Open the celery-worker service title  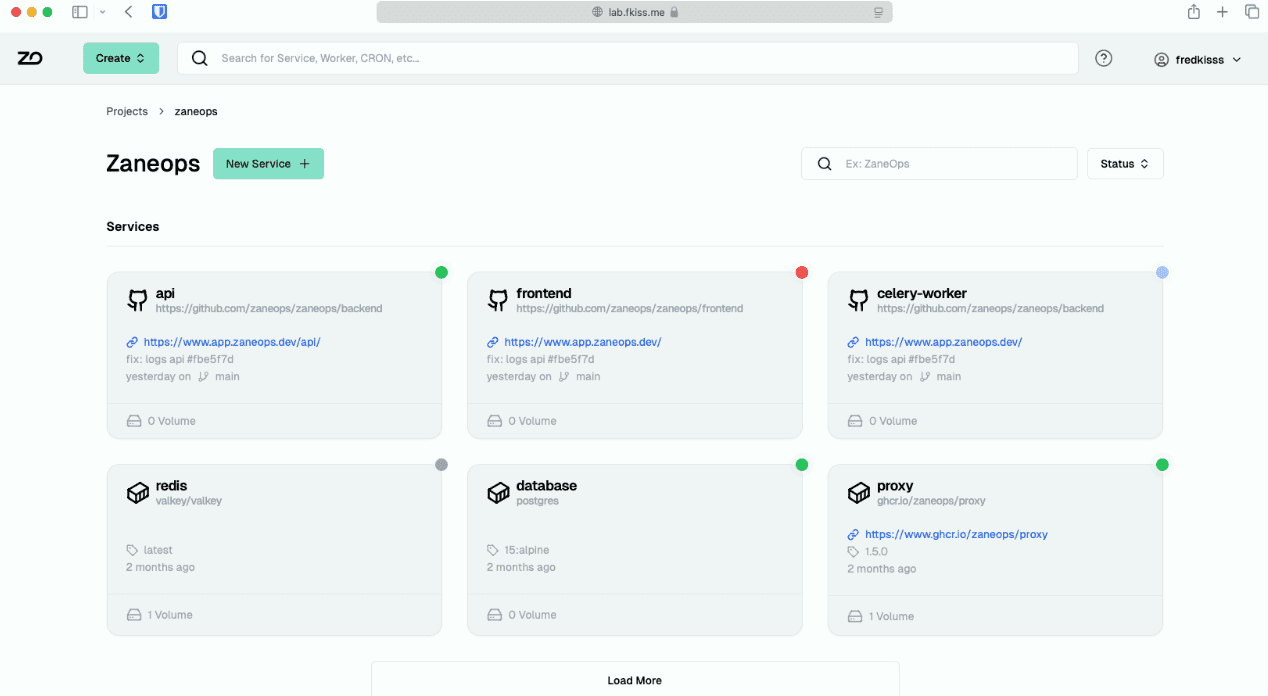tap(922, 293)
